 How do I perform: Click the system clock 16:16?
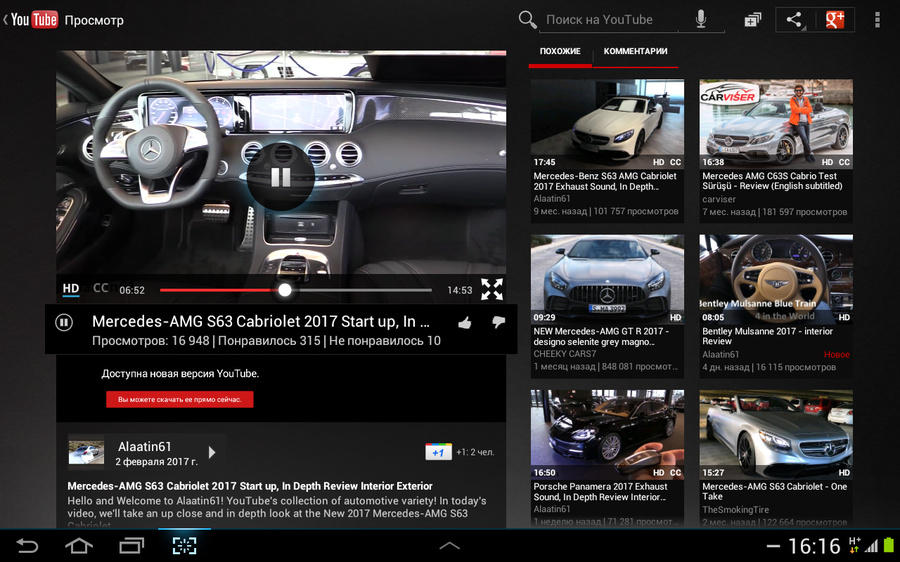click(x=814, y=546)
